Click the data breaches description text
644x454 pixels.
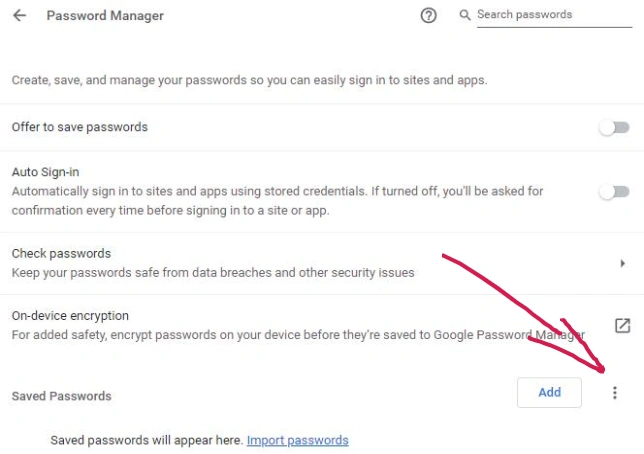pos(213,272)
